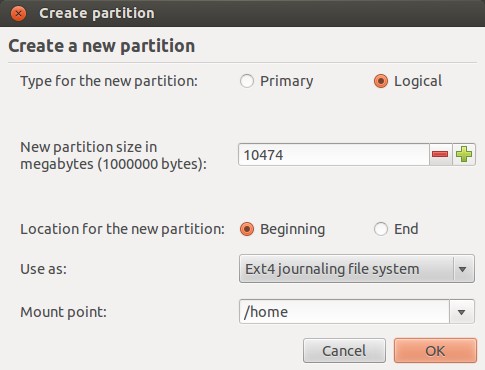This screenshot has height=370, width=485.
Task: Click the 'Mount point:' label
Action: coord(63,312)
